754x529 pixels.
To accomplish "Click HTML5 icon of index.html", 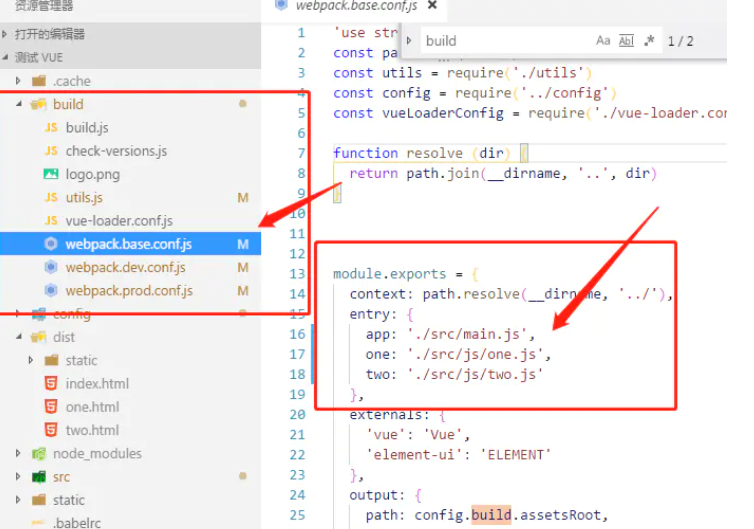I will pyautogui.click(x=51, y=383).
